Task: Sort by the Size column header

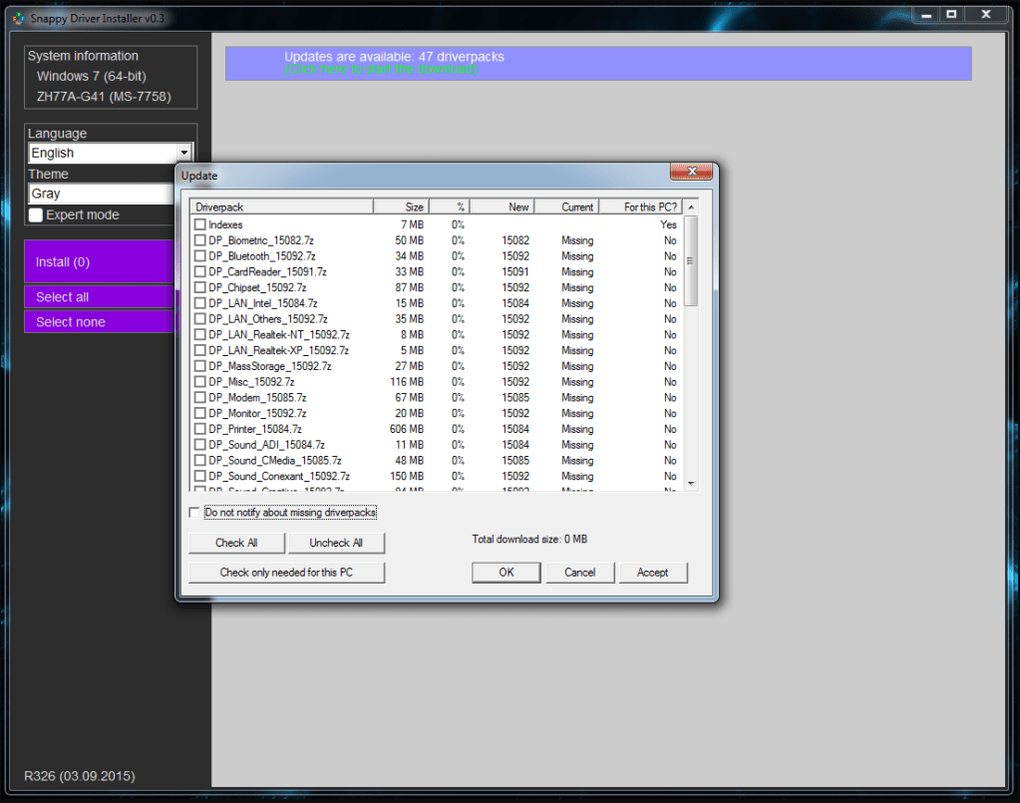Action: pos(401,207)
